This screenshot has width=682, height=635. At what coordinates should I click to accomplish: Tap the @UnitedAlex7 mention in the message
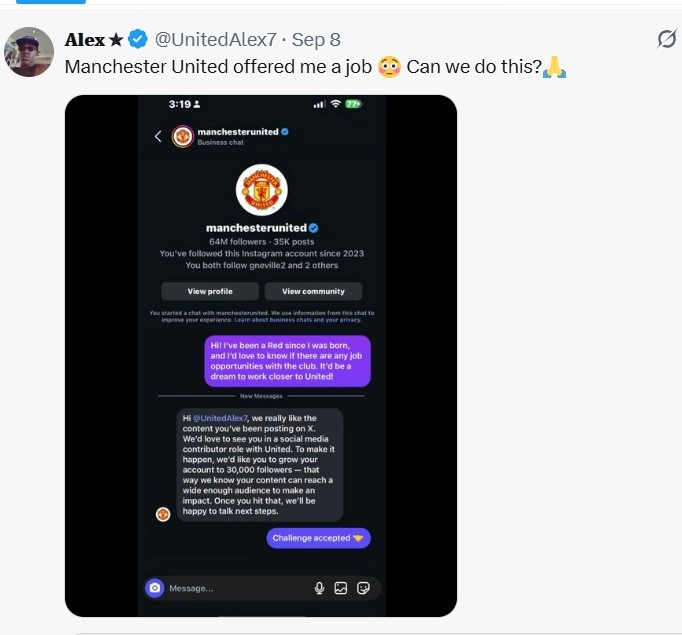click(x=222, y=418)
